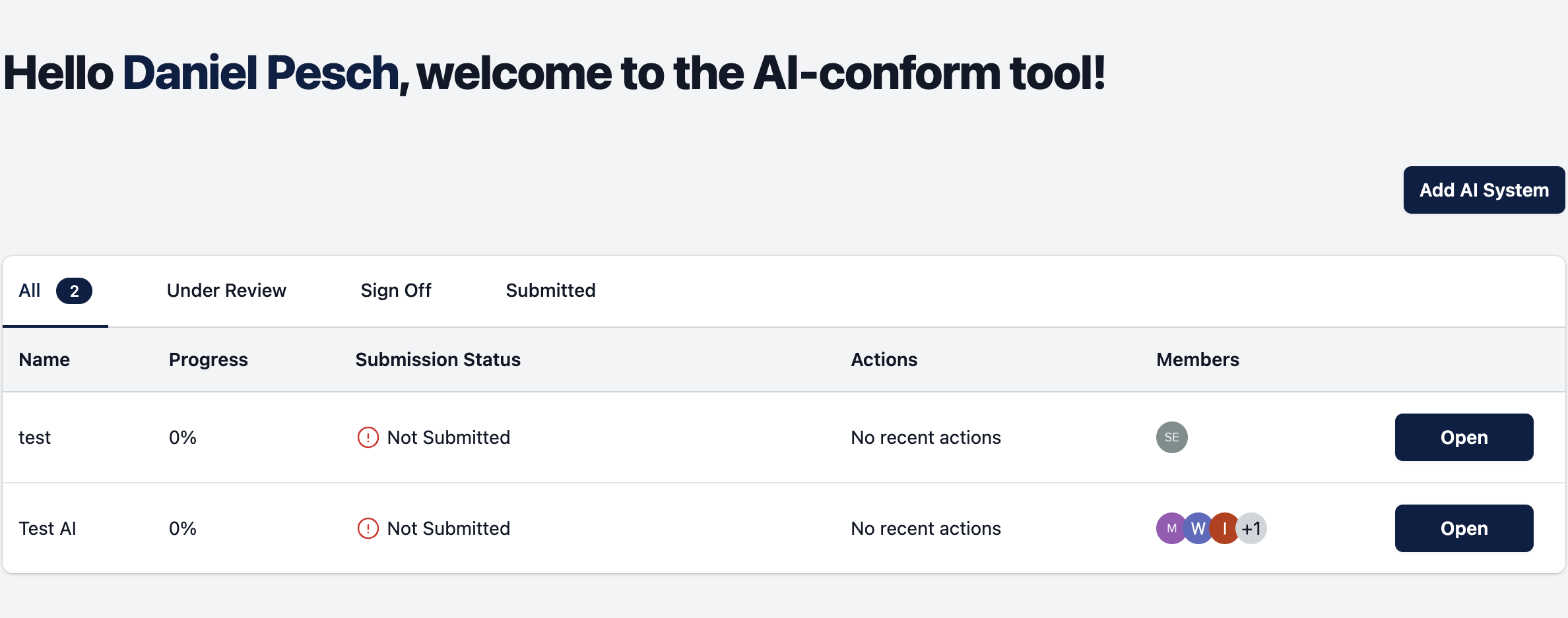Click the orange I member avatar
The height and width of the screenshot is (618, 1568).
1225,528
